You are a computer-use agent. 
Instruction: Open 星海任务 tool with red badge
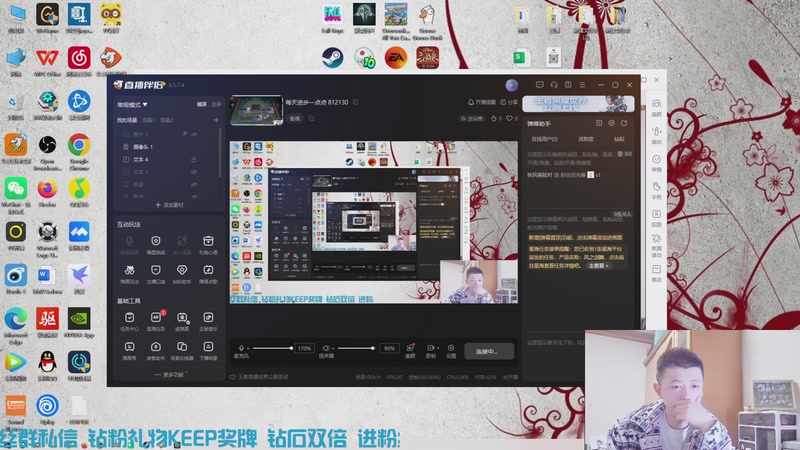156,321
